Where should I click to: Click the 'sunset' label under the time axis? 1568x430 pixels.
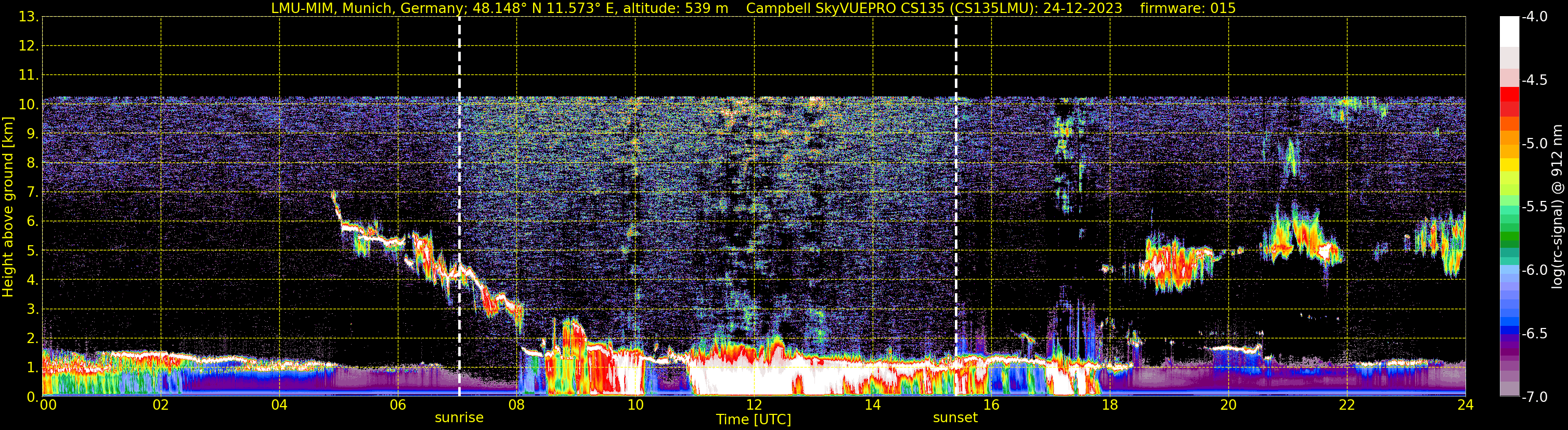point(955,418)
